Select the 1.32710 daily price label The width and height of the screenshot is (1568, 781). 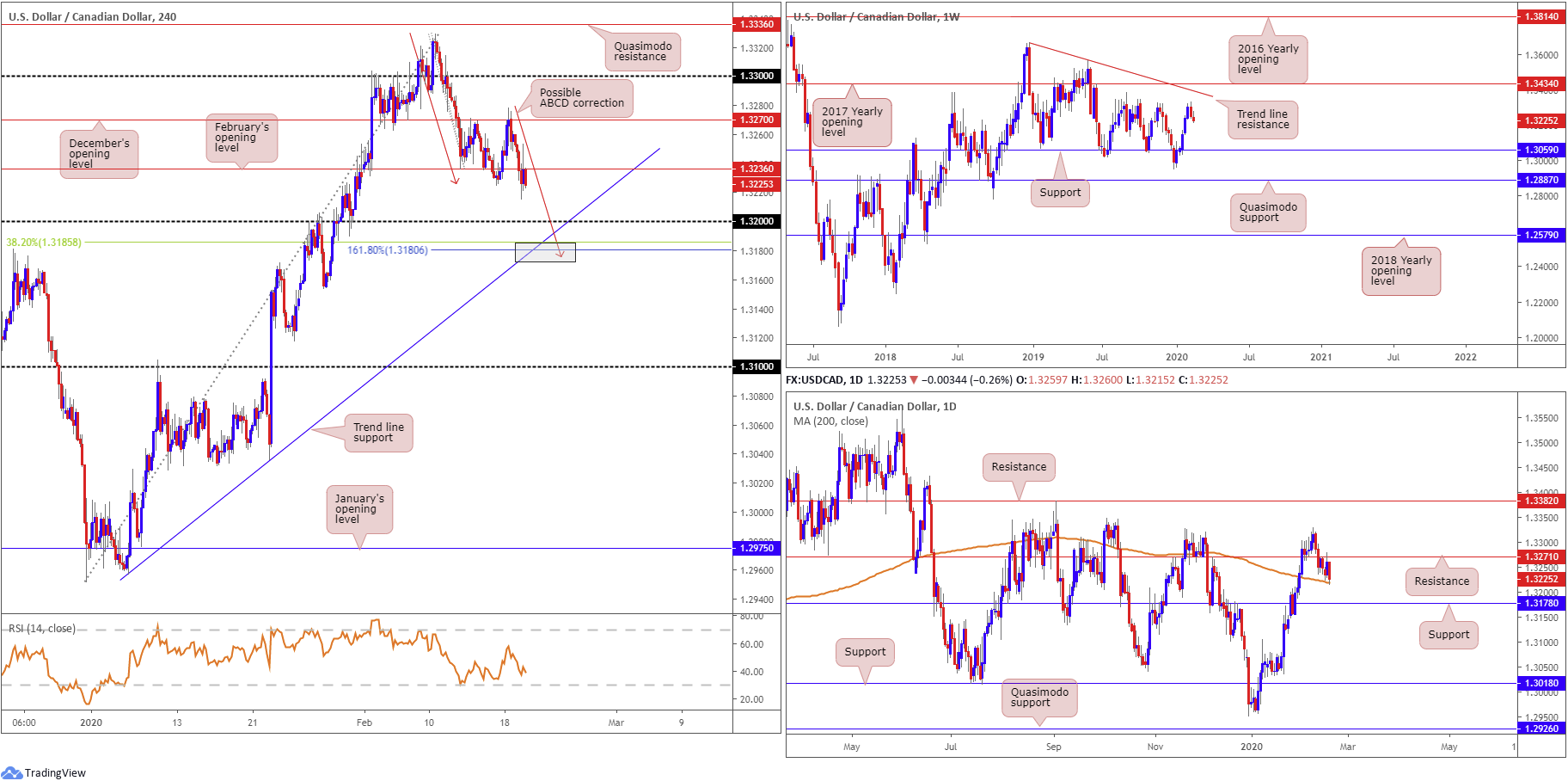[1541, 557]
